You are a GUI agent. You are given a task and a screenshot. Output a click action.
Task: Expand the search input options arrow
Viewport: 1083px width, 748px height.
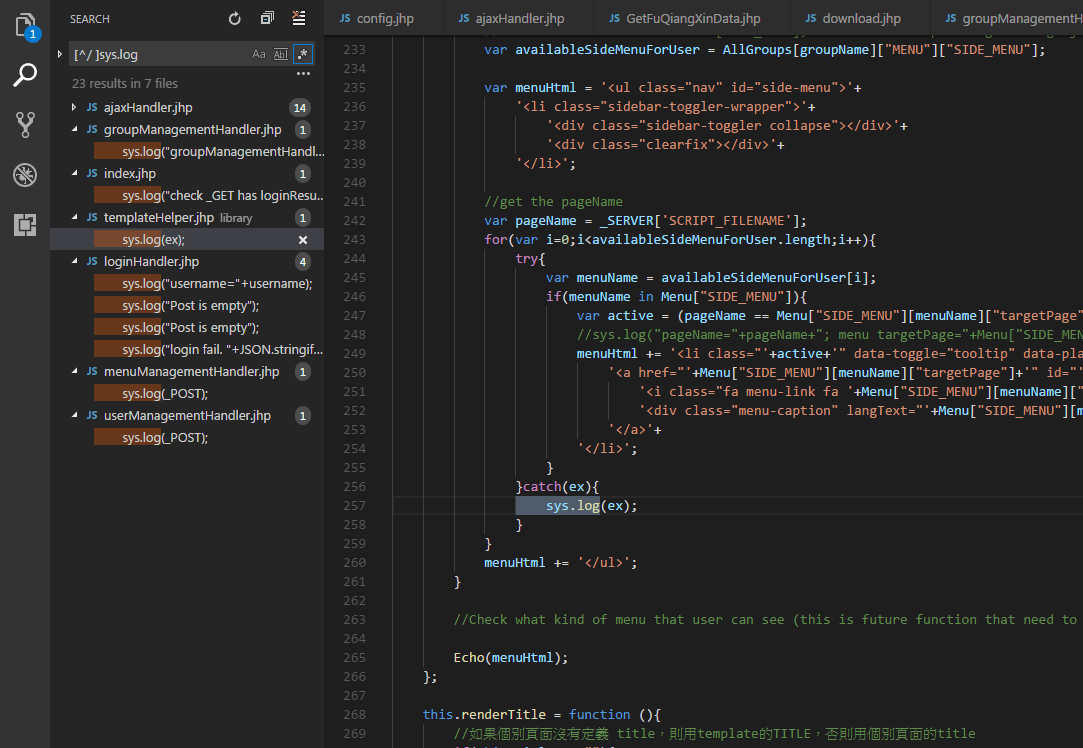click(x=61, y=54)
